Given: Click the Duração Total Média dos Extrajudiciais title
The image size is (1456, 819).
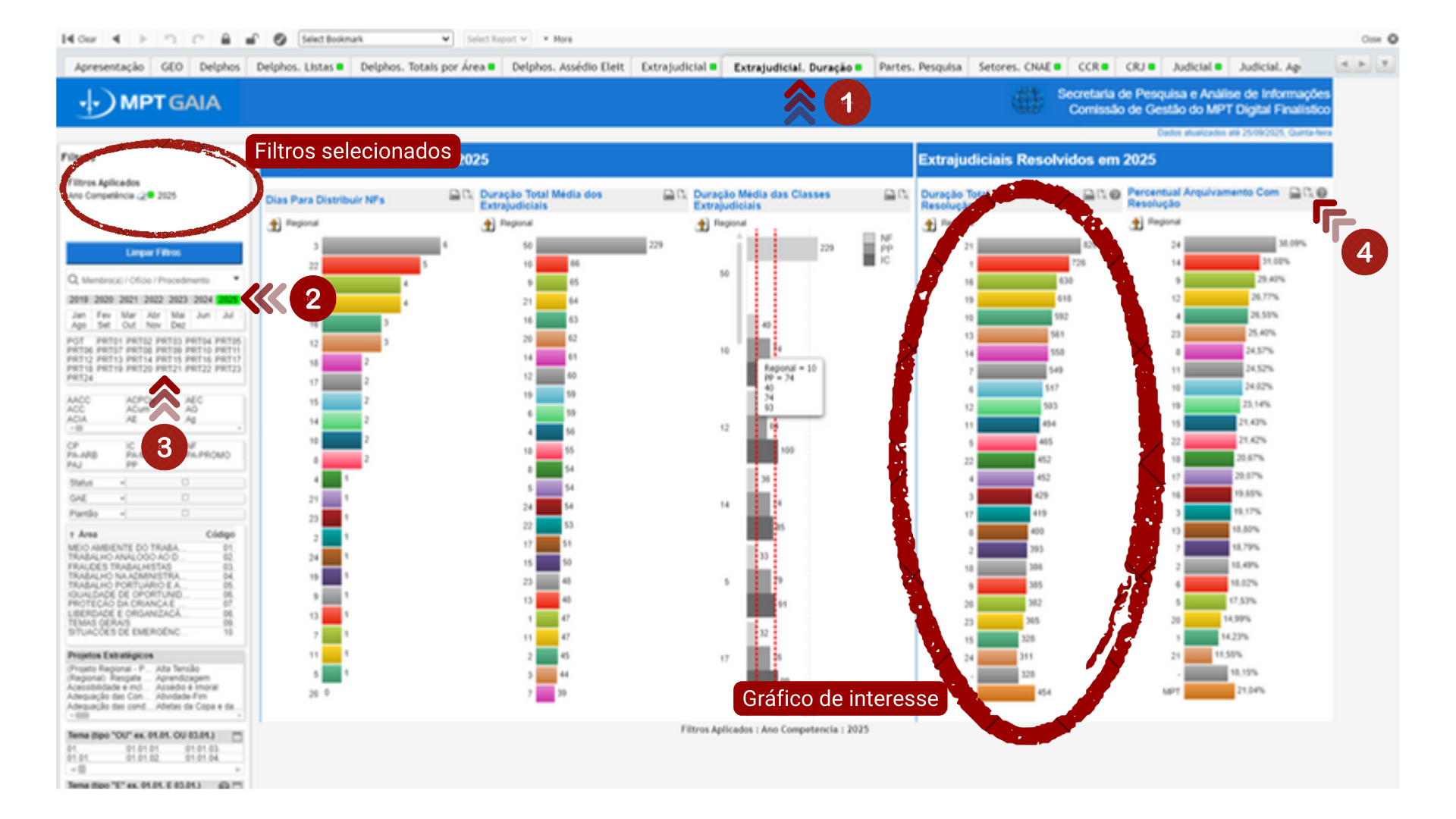Looking at the screenshot, I should pyautogui.click(x=541, y=199).
